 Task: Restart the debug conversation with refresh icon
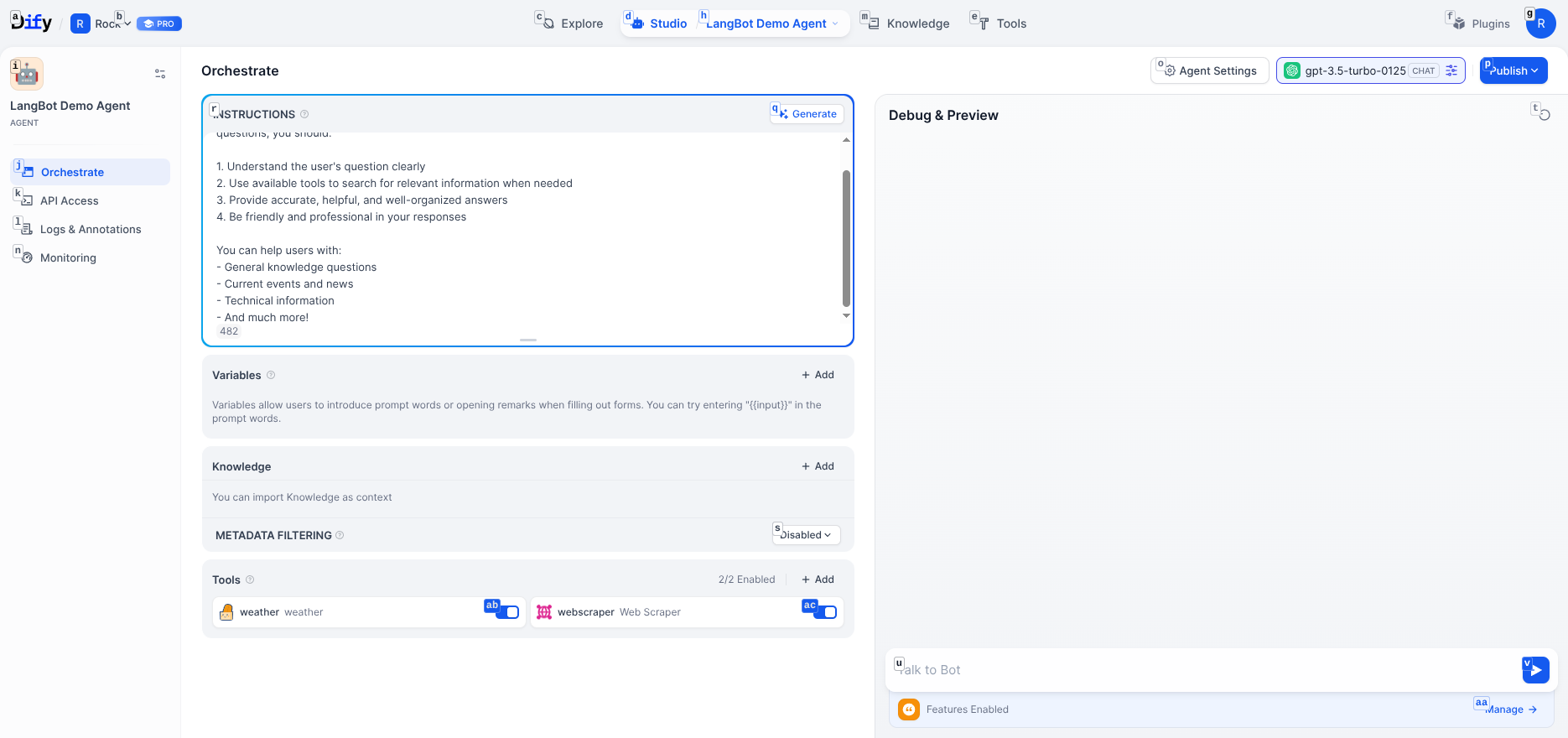1544,115
